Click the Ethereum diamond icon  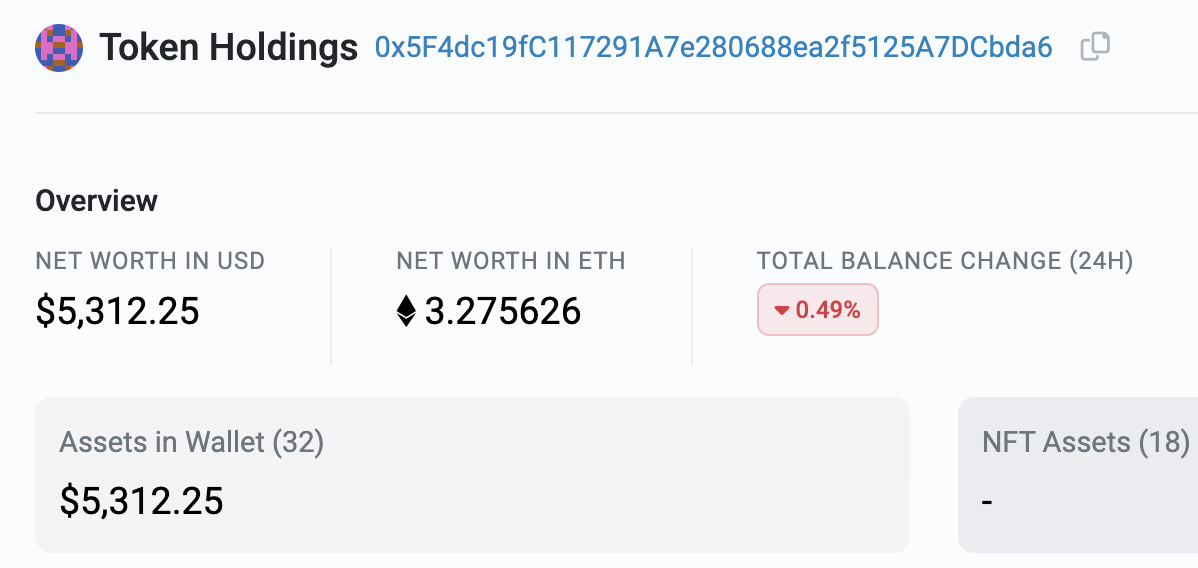tap(406, 311)
